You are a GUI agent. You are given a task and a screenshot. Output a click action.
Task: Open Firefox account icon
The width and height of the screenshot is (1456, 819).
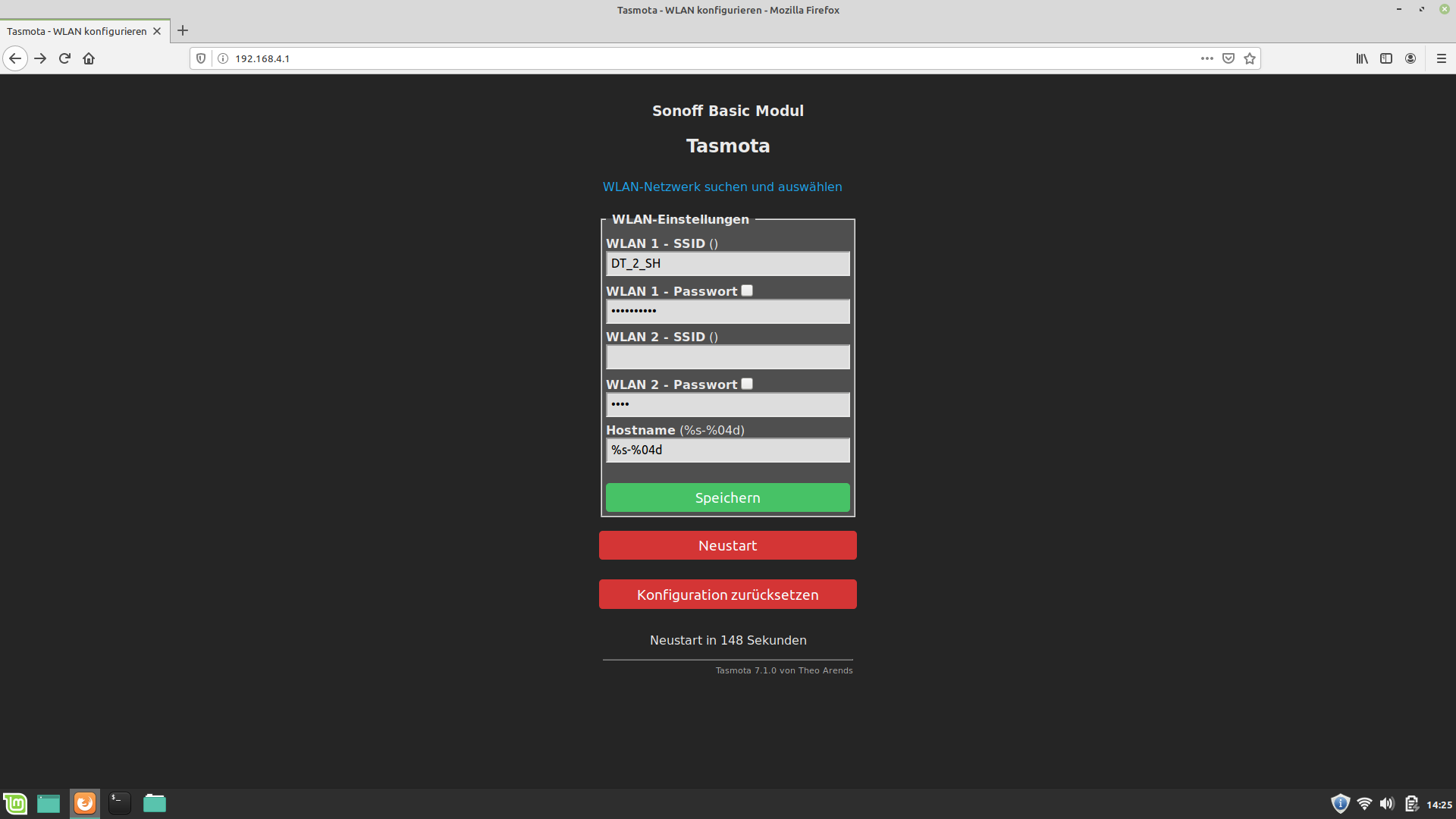(1410, 58)
